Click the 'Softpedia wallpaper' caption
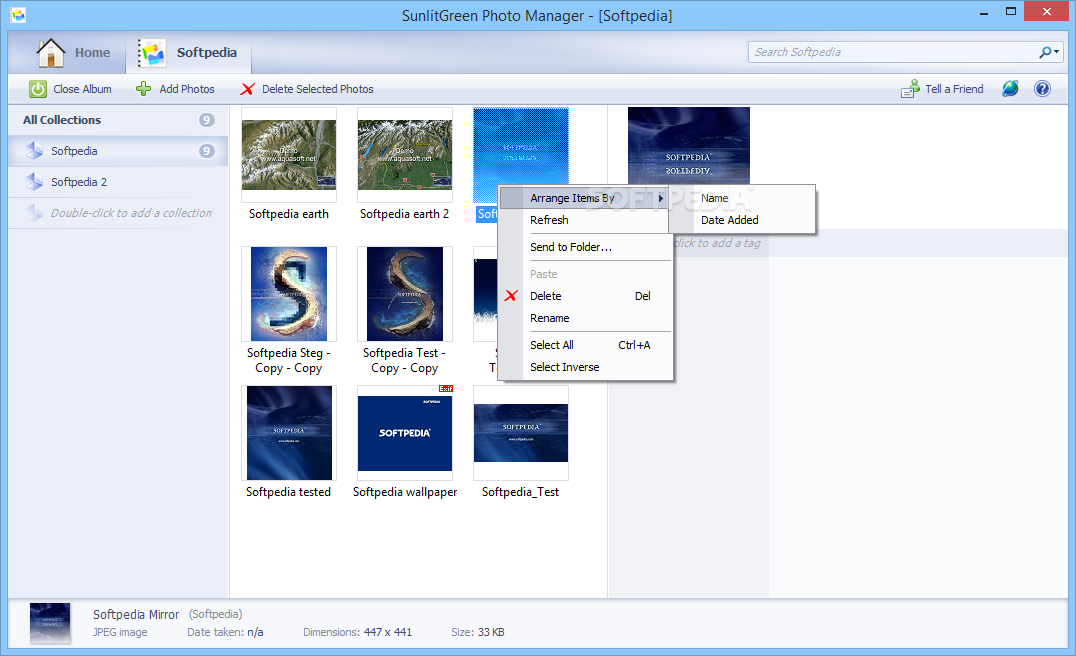The width and height of the screenshot is (1076, 656). [405, 492]
